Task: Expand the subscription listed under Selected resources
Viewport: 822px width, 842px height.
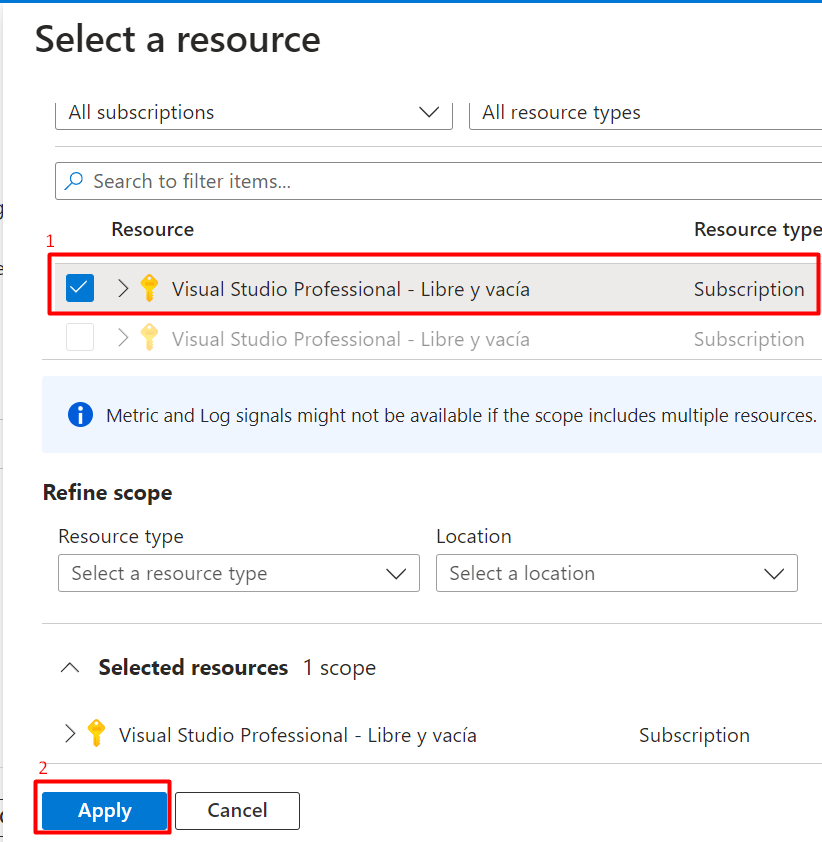Action: coord(70,734)
